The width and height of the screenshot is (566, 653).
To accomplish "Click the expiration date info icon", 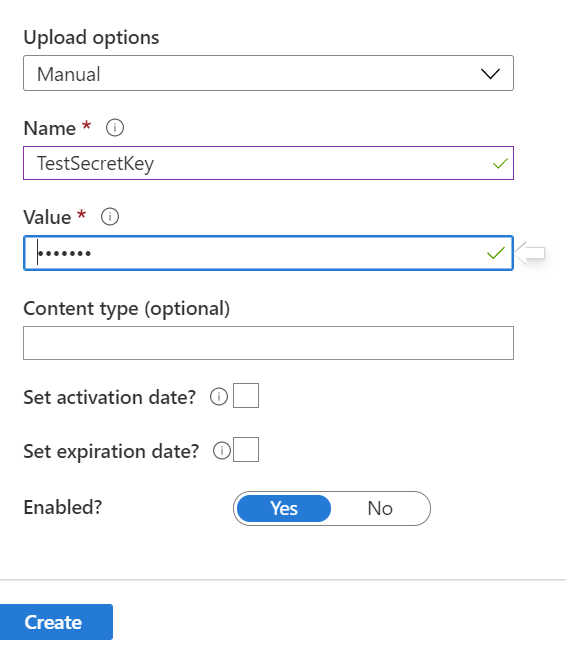I will tap(222, 451).
